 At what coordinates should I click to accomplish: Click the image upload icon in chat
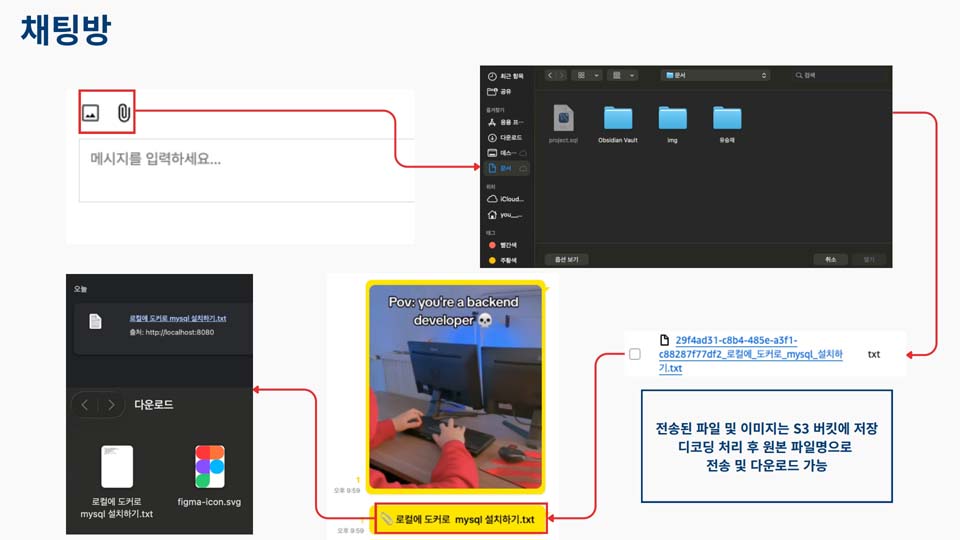coord(91,114)
